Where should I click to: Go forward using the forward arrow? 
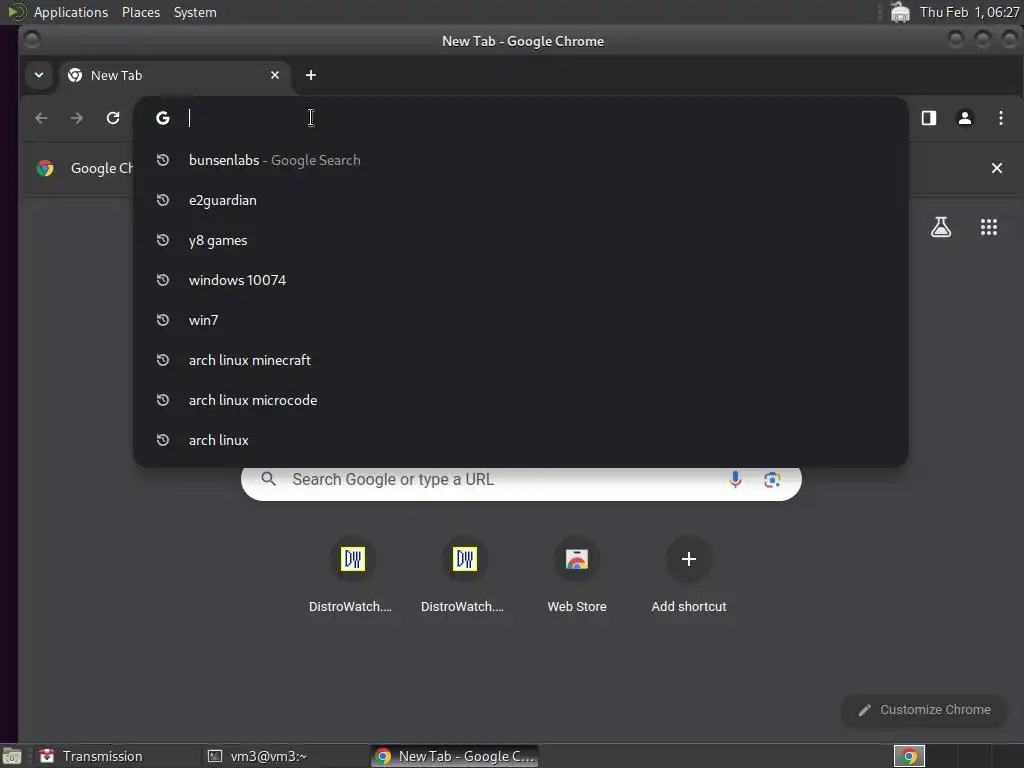click(x=77, y=118)
